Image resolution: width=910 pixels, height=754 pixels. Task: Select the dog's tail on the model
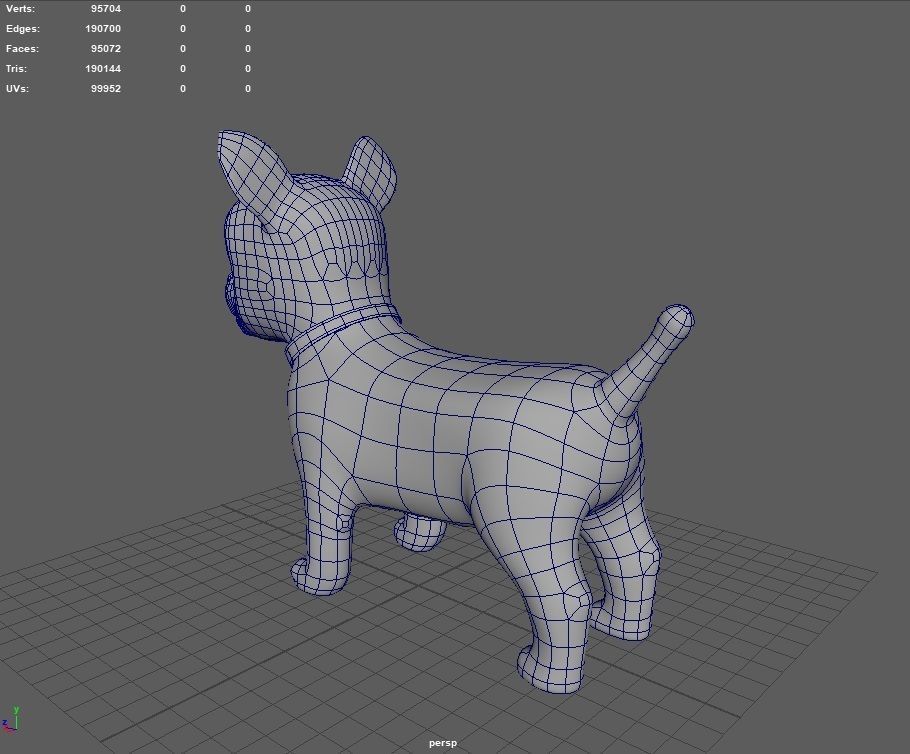pyautogui.click(x=650, y=360)
